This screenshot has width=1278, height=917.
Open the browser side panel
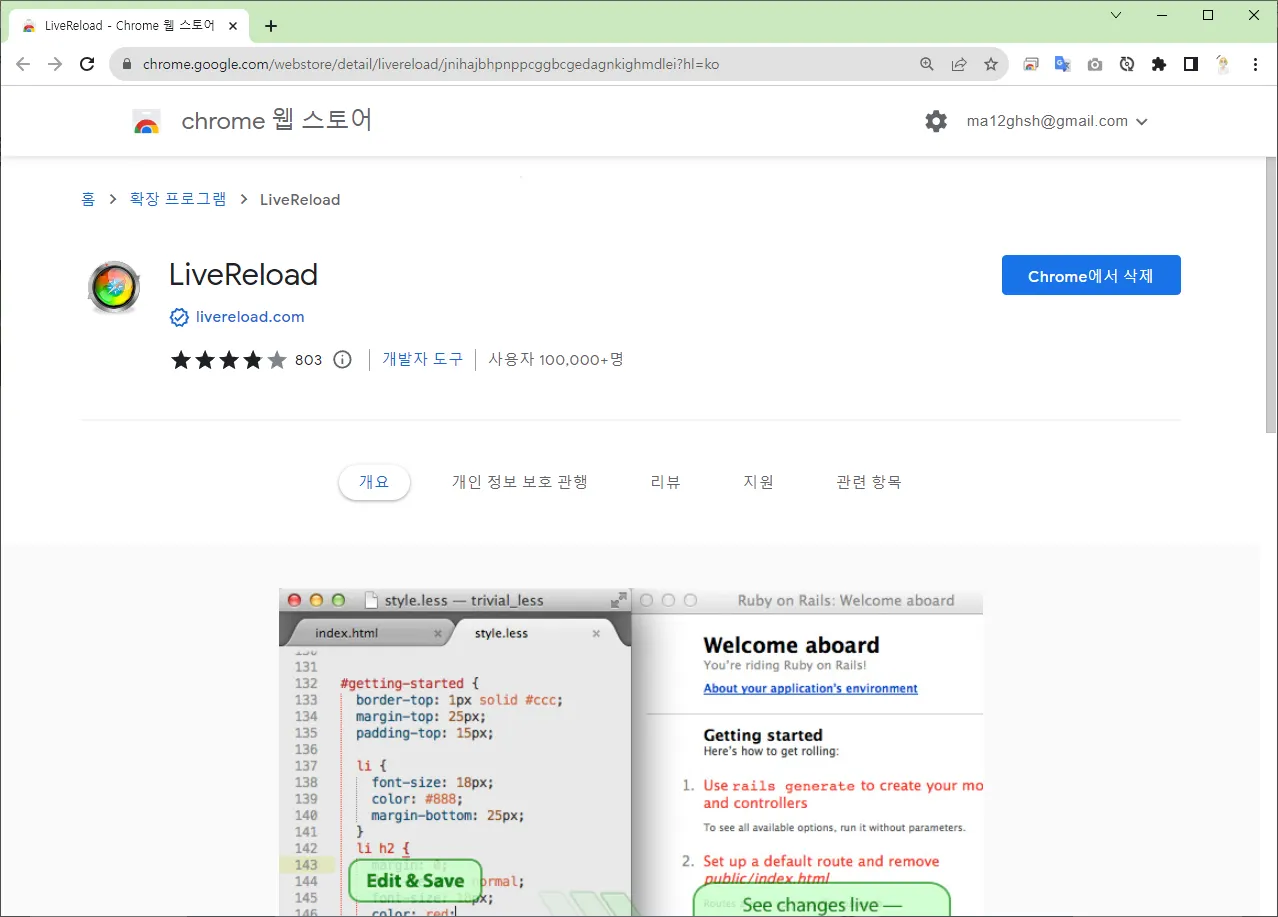pos(1191,64)
